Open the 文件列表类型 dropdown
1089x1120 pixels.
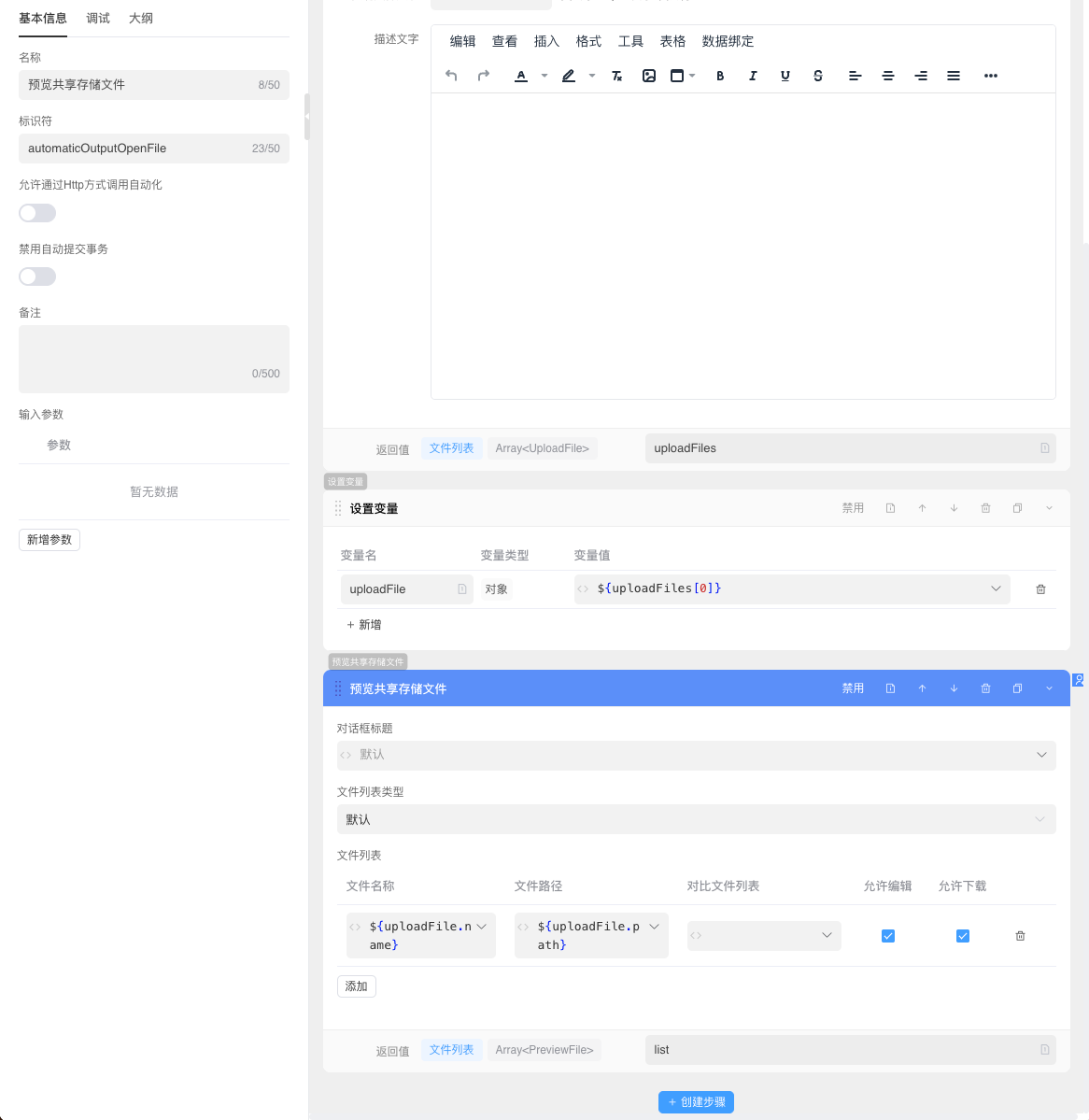pyautogui.click(x=696, y=819)
